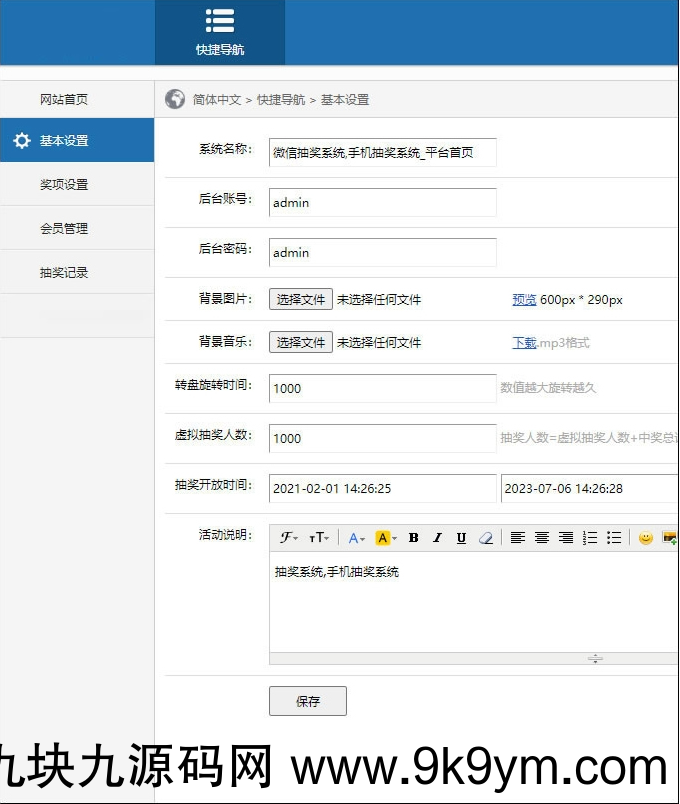The width and height of the screenshot is (680, 804).
Task: Insert a bulleted list
Action: [614, 538]
